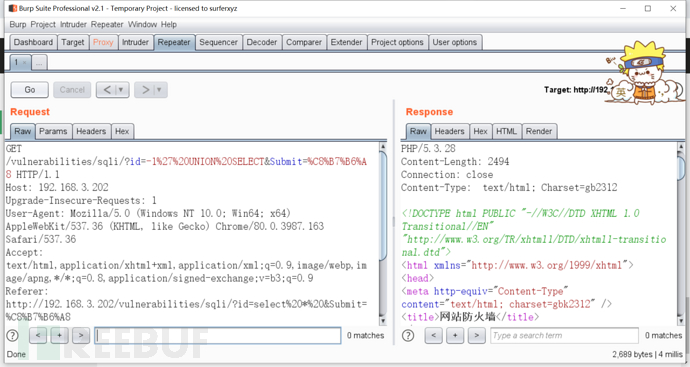The width and height of the screenshot is (690, 367).
Task: Click the Cancel button
Action: [72, 90]
